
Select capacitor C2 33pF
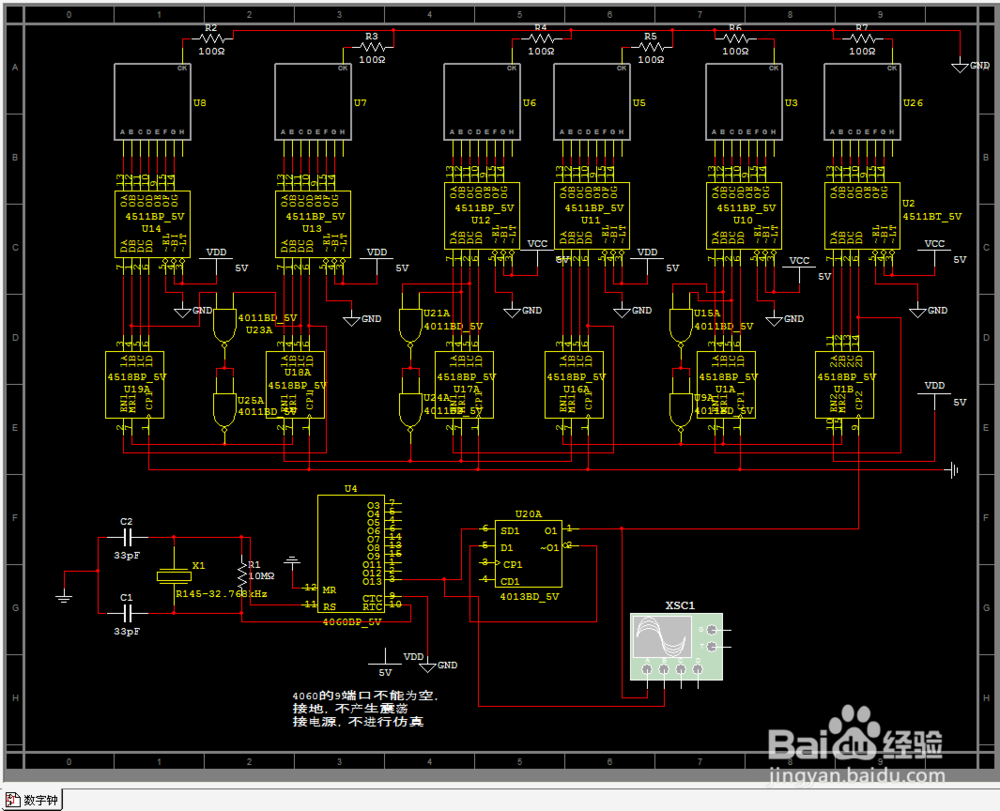126,537
